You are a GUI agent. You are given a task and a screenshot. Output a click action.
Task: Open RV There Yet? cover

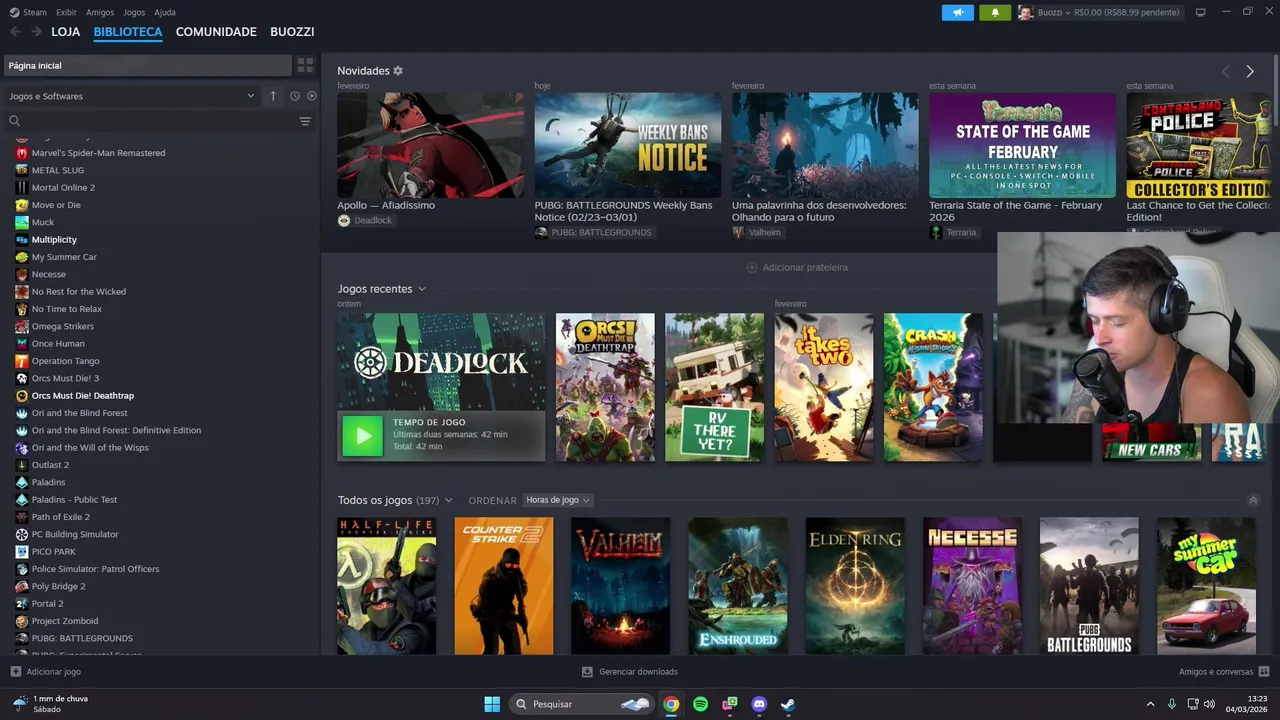pyautogui.click(x=714, y=387)
